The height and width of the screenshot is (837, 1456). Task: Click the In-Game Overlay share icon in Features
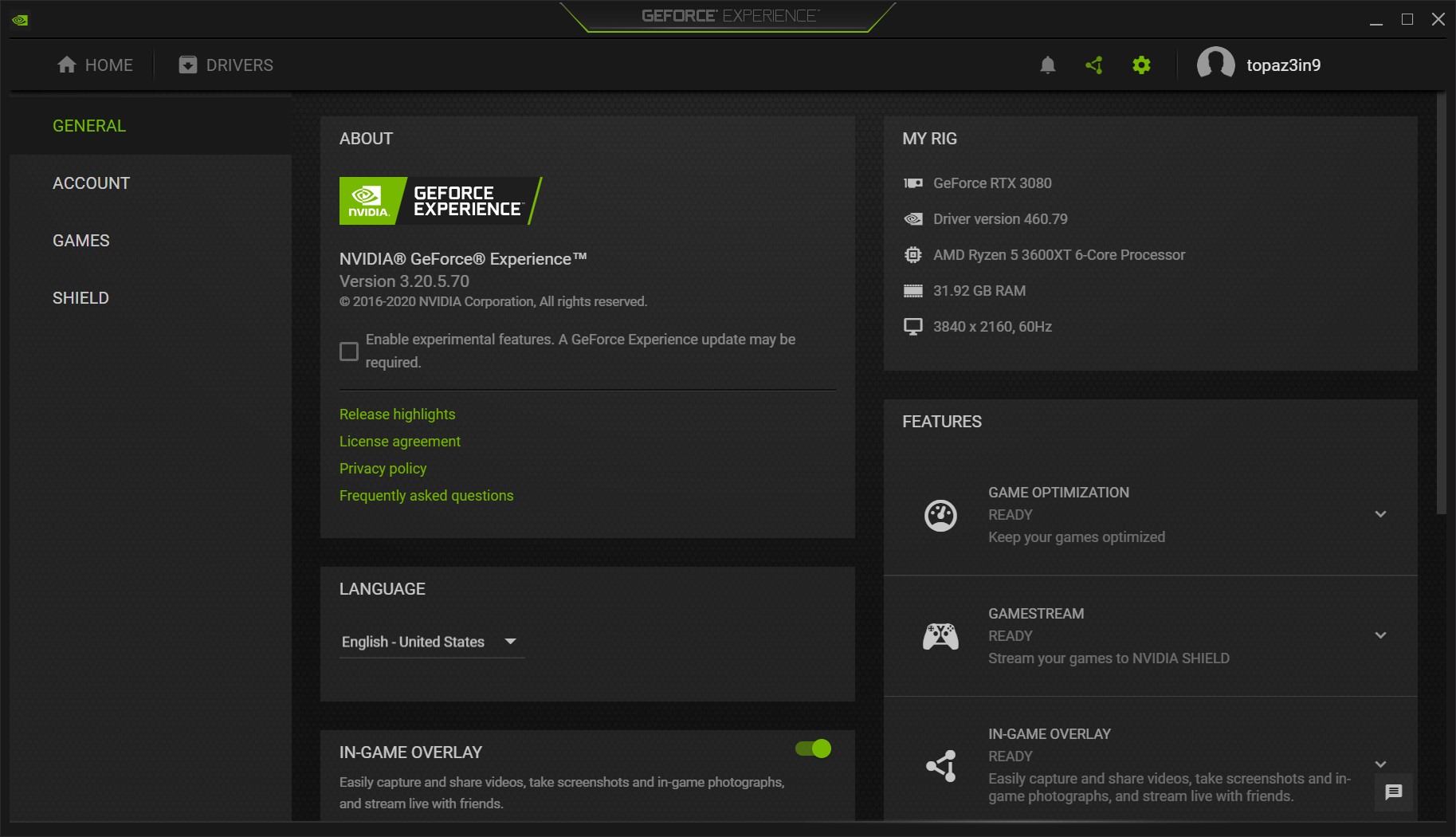940,766
